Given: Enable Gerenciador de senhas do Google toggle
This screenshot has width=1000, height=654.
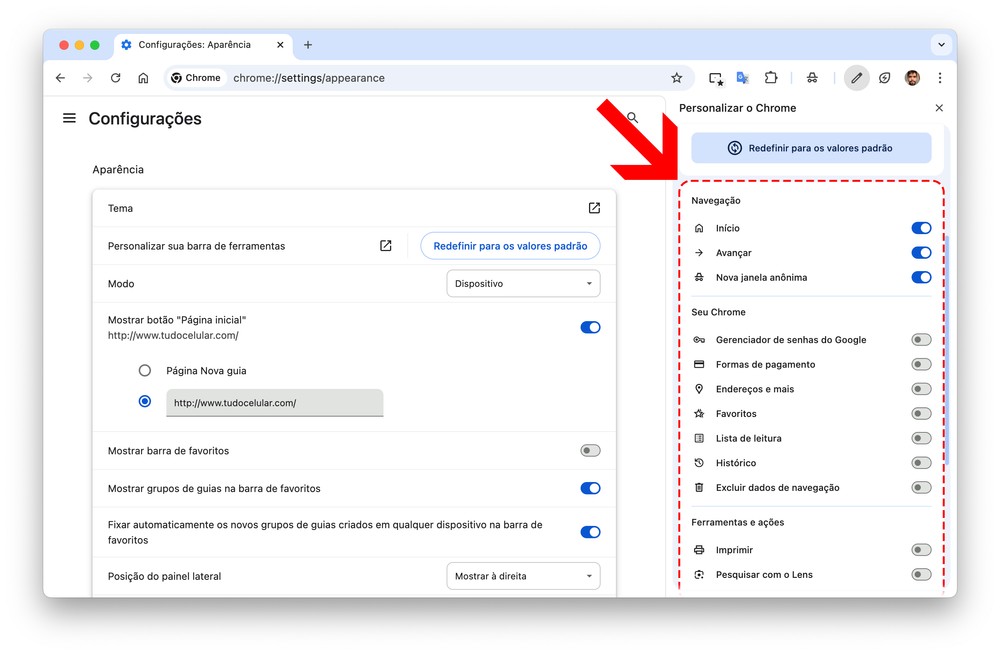Looking at the screenshot, I should point(921,339).
